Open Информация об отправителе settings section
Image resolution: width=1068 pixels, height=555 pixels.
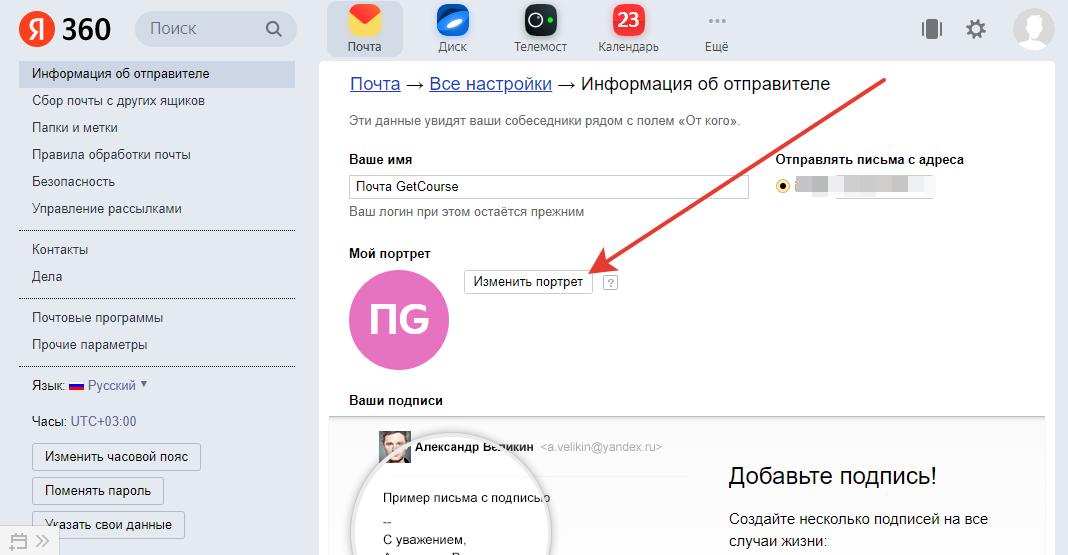157,74
